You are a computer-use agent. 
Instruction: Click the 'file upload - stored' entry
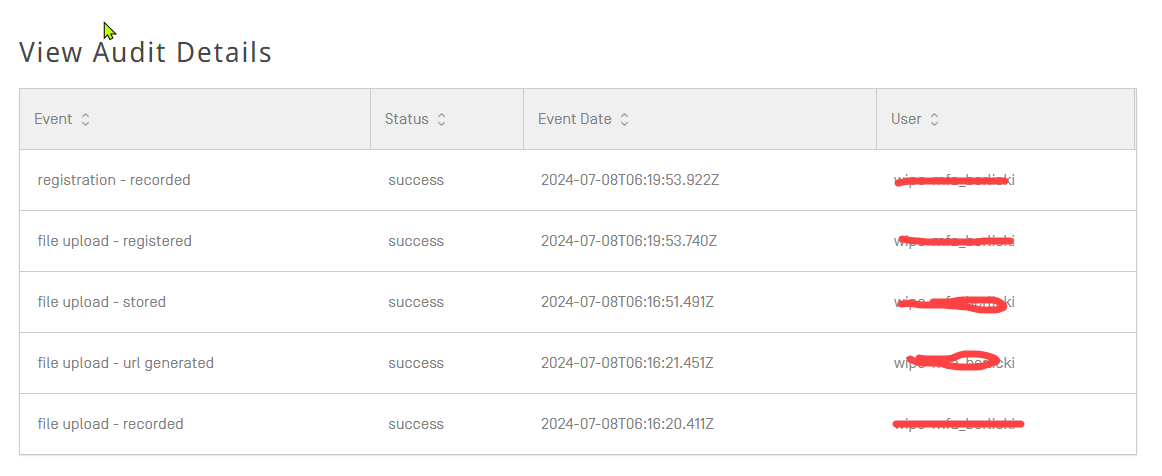click(x=102, y=302)
